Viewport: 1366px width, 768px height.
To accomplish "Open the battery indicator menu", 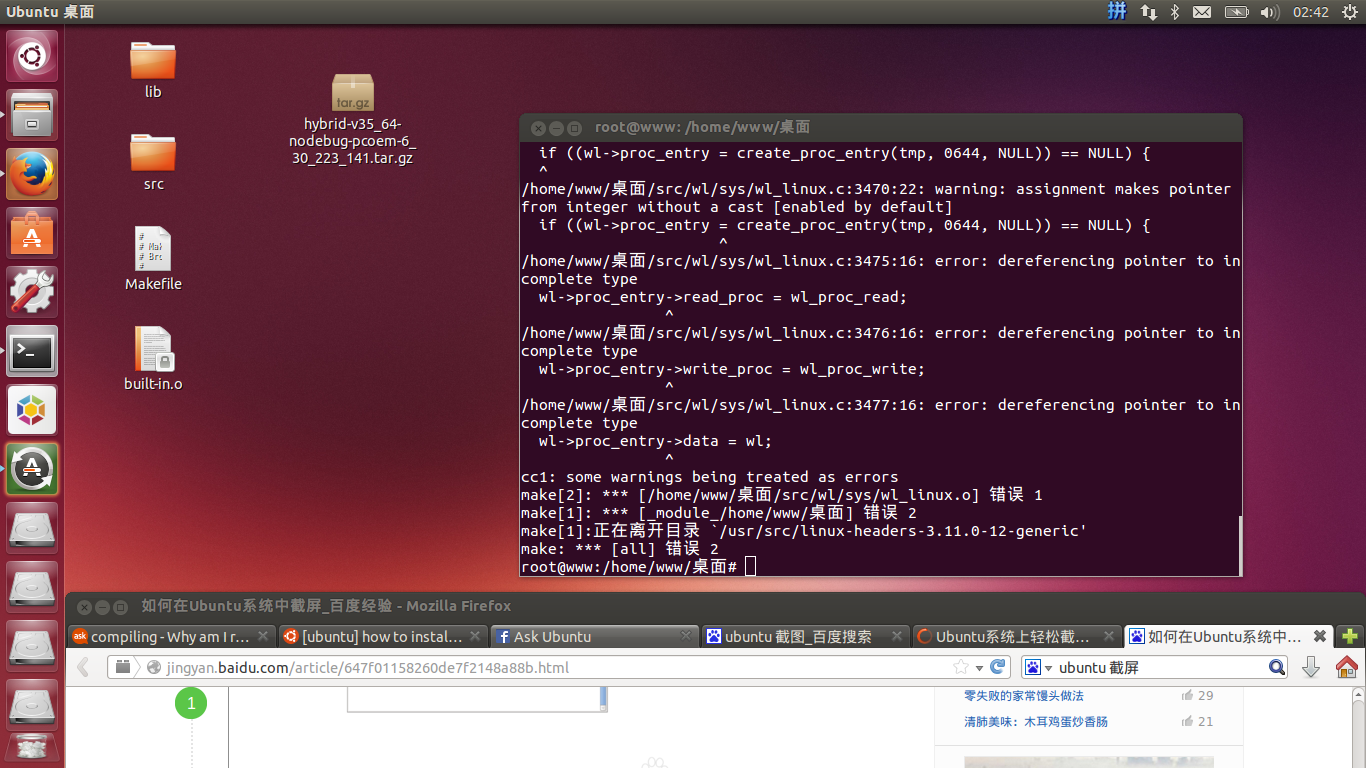I will 1237,12.
